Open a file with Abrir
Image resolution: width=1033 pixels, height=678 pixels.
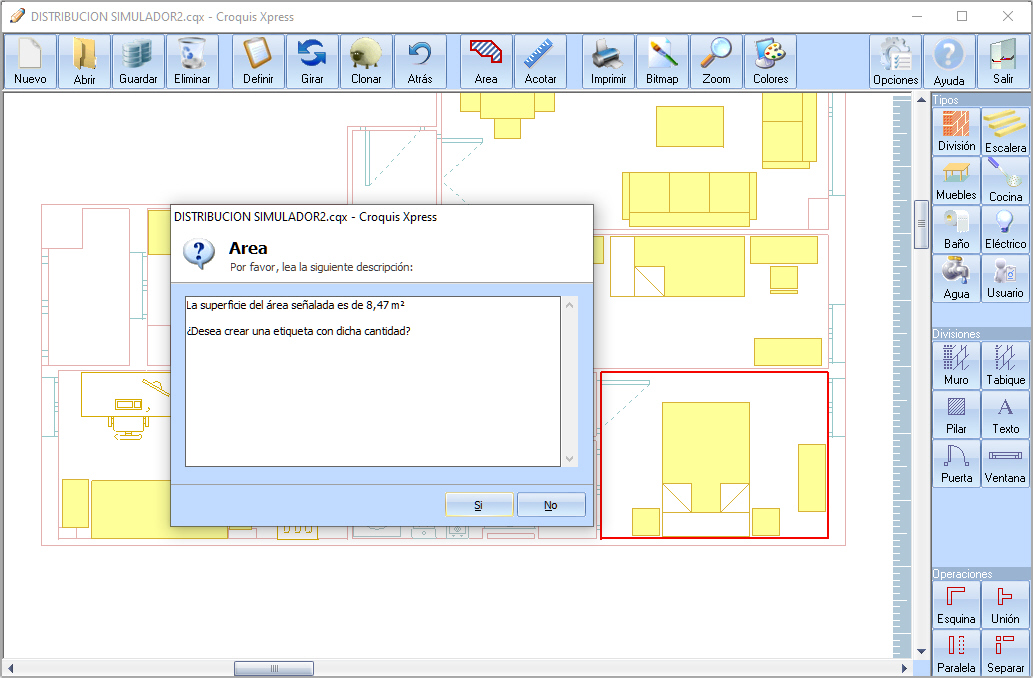pyautogui.click(x=84, y=61)
